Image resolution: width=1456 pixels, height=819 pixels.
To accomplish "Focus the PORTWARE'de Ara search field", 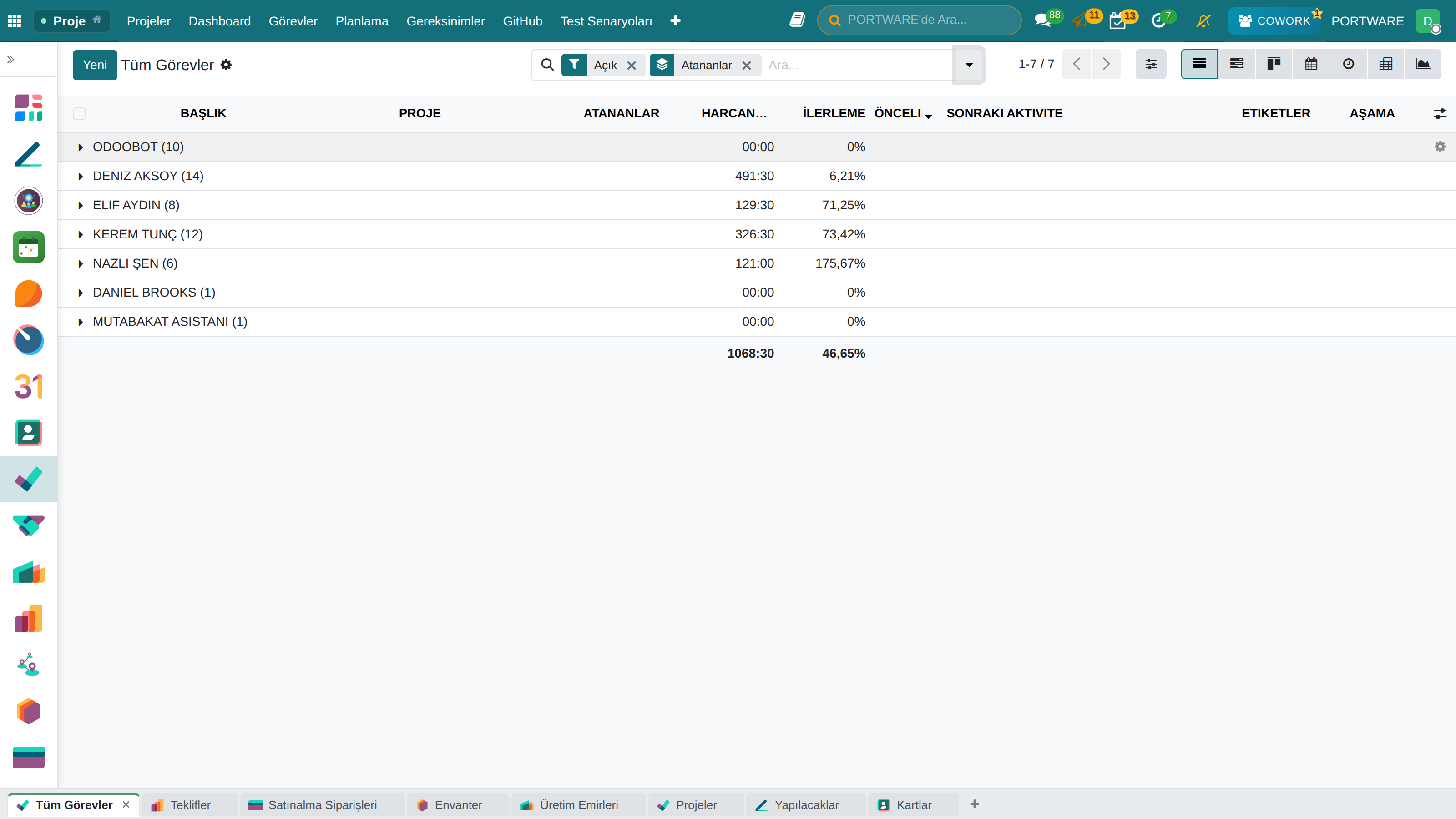I will [919, 20].
